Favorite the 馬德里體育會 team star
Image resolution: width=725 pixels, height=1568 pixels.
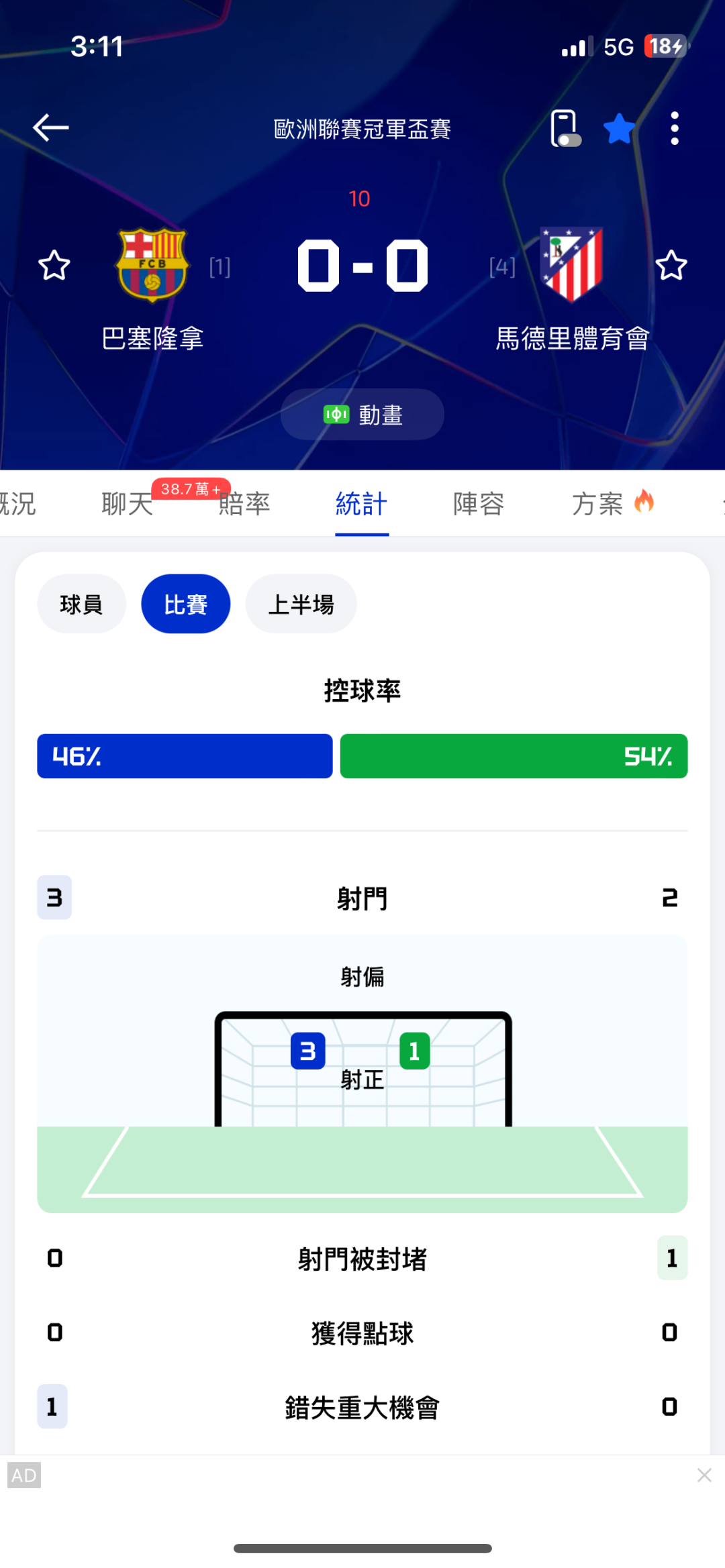point(671,266)
